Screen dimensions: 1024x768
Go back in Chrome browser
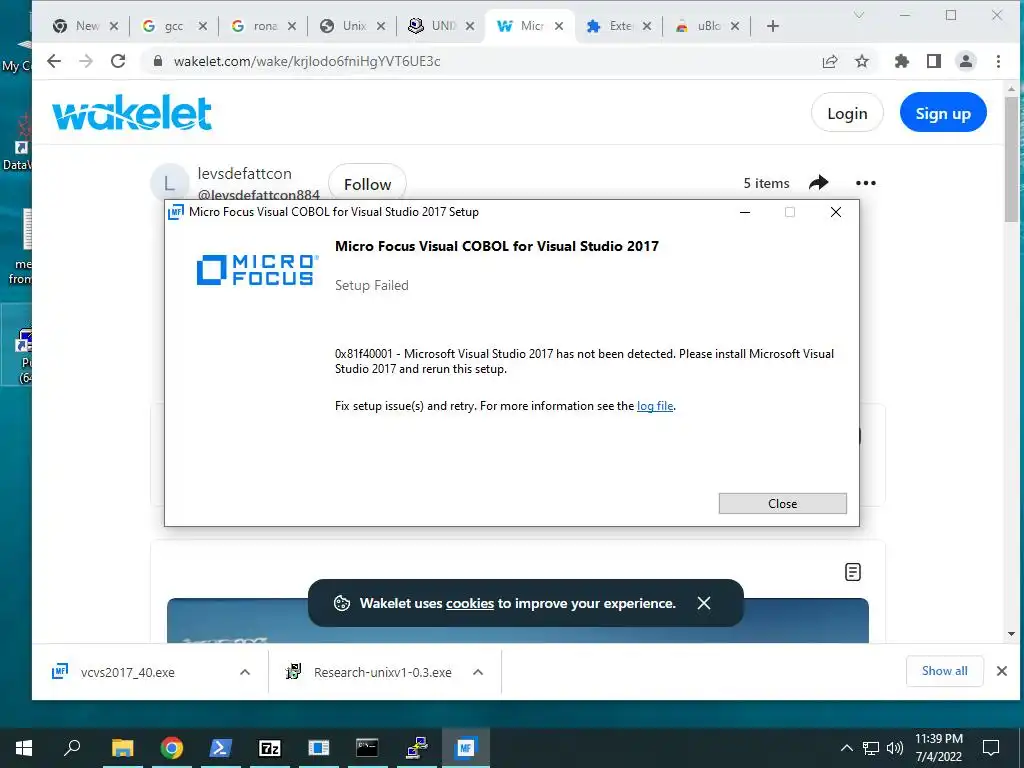tap(54, 61)
